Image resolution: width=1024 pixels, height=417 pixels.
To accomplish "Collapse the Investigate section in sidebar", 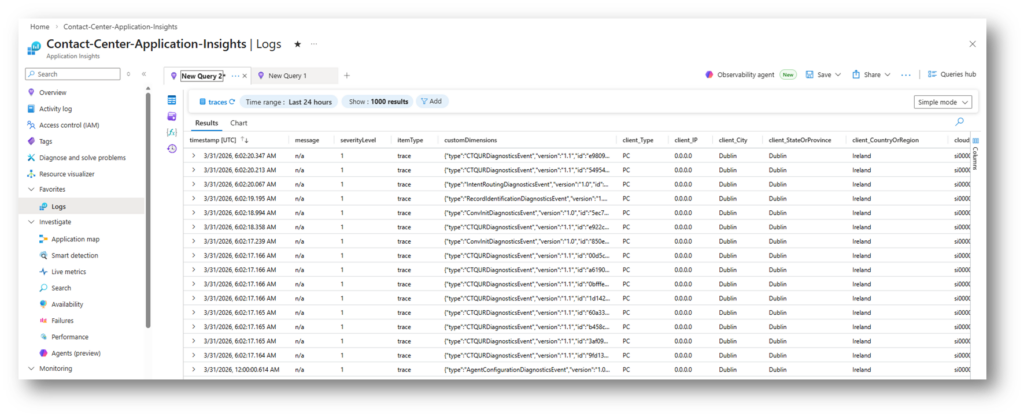I will point(30,222).
